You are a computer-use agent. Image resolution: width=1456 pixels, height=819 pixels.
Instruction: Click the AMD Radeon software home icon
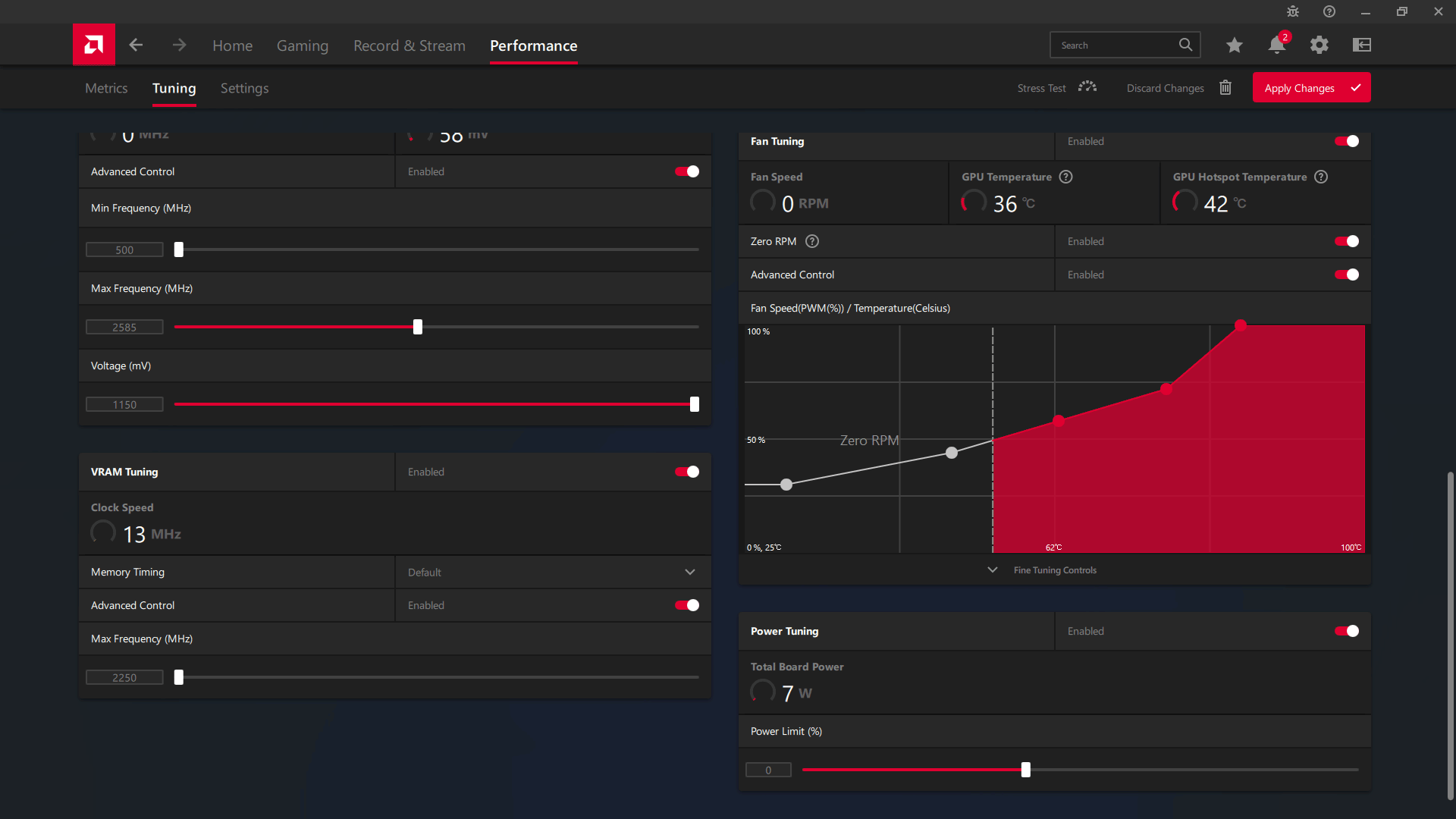(95, 45)
